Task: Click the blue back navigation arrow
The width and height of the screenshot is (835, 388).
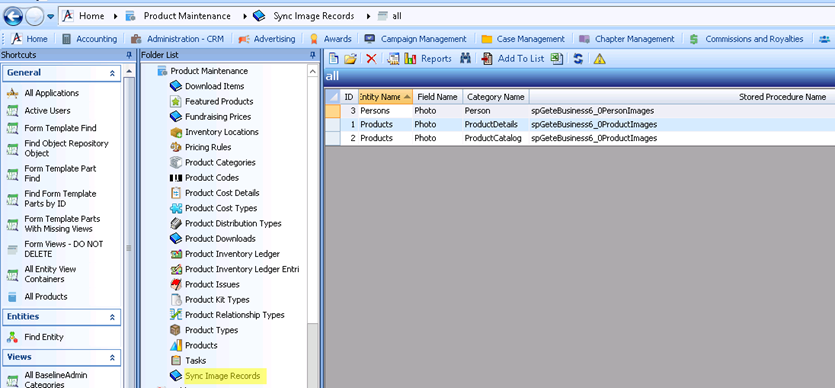Action: 12,16
